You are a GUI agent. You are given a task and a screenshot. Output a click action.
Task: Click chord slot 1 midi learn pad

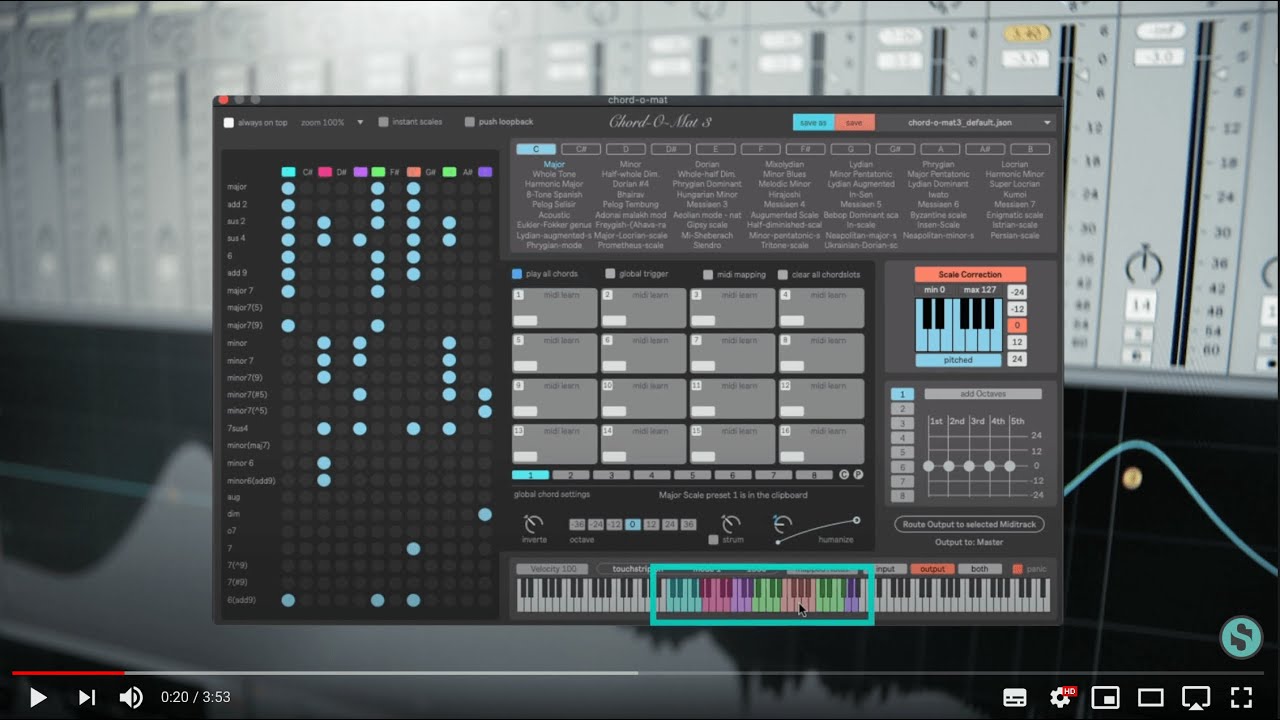pos(555,308)
